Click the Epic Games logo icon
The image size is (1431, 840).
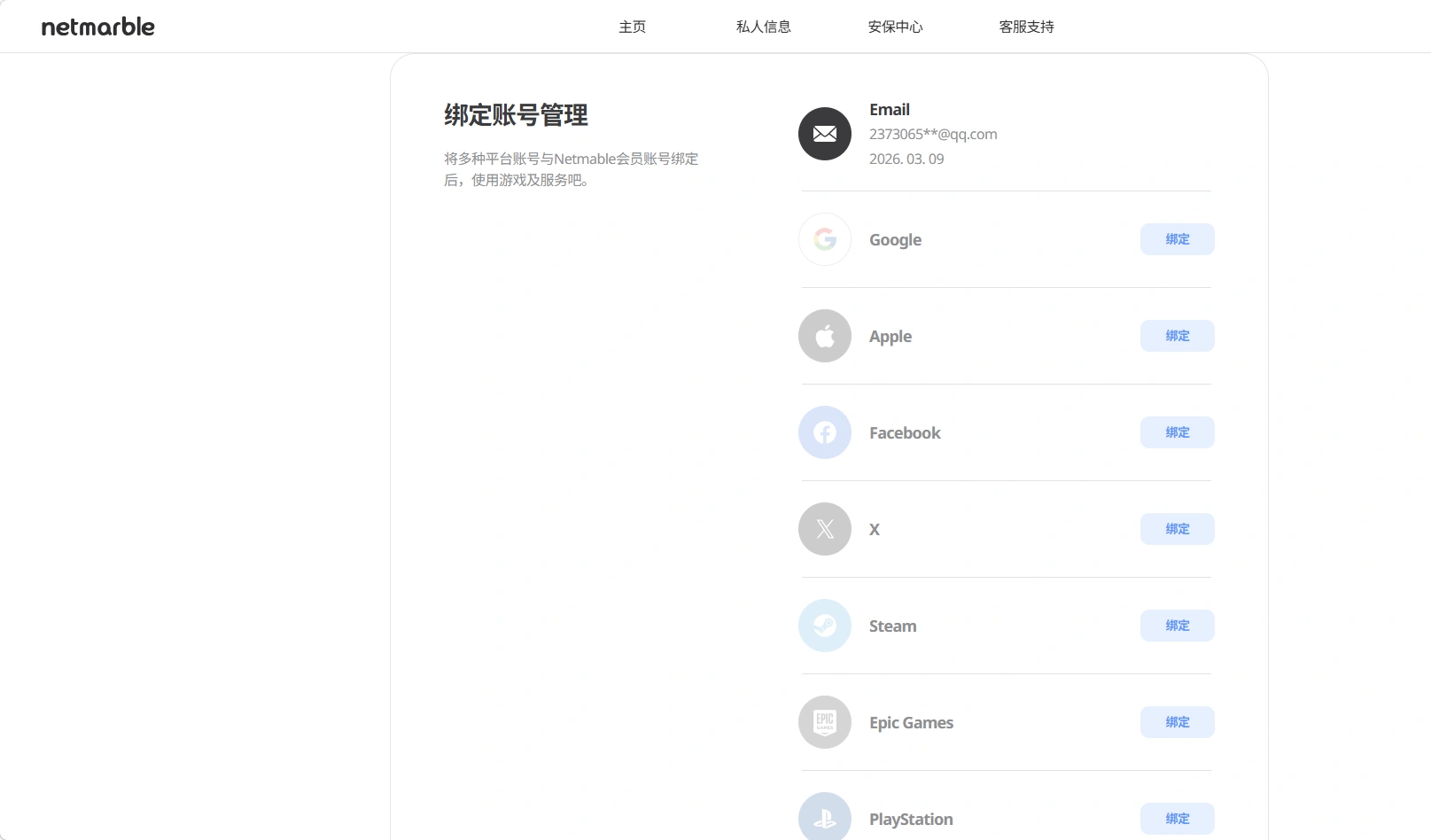[825, 722]
